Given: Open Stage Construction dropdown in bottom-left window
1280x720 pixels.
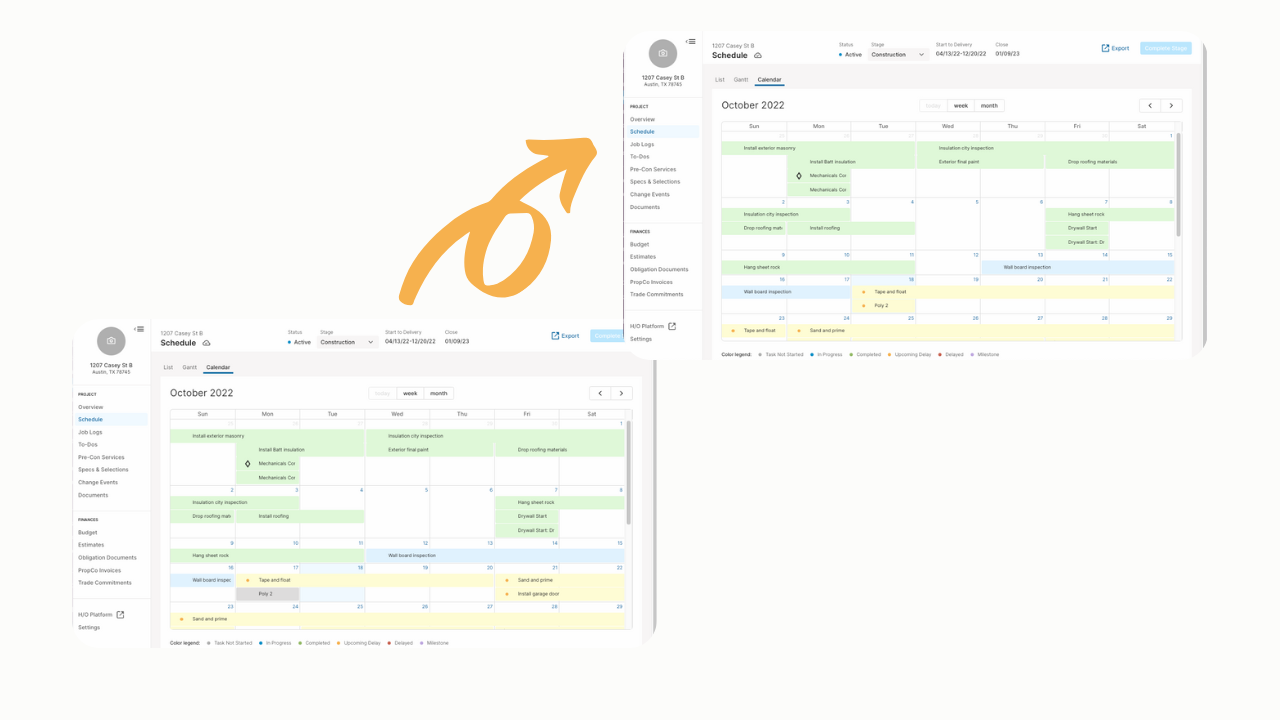Looking at the screenshot, I should 347,342.
